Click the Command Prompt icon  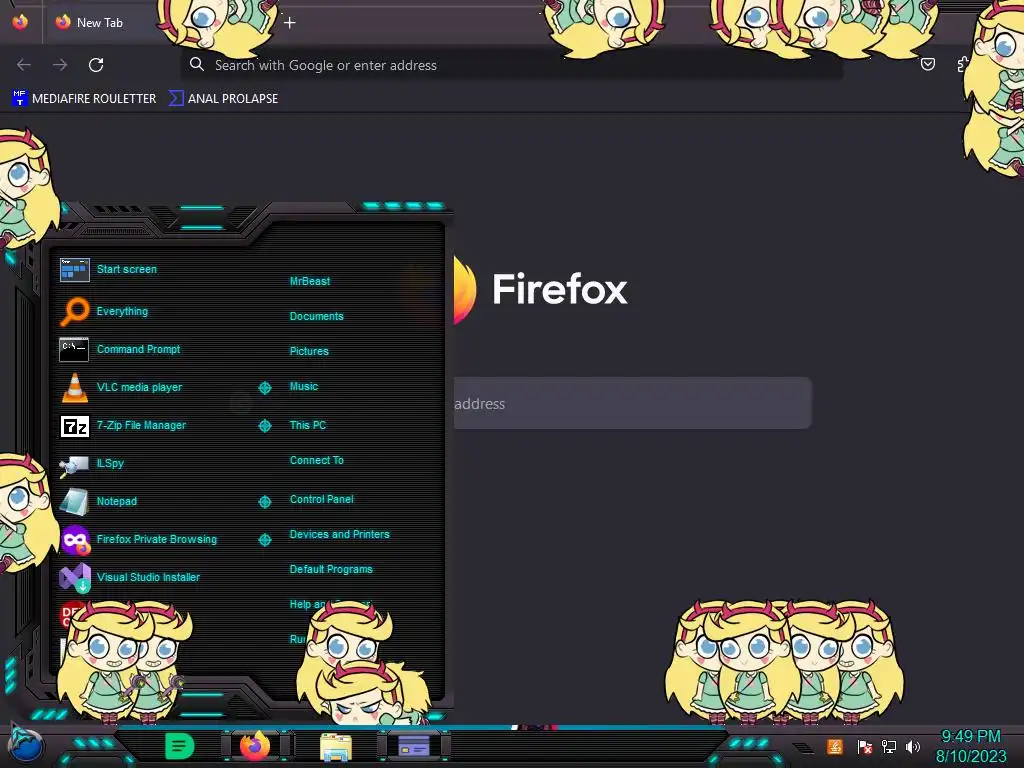coord(74,349)
